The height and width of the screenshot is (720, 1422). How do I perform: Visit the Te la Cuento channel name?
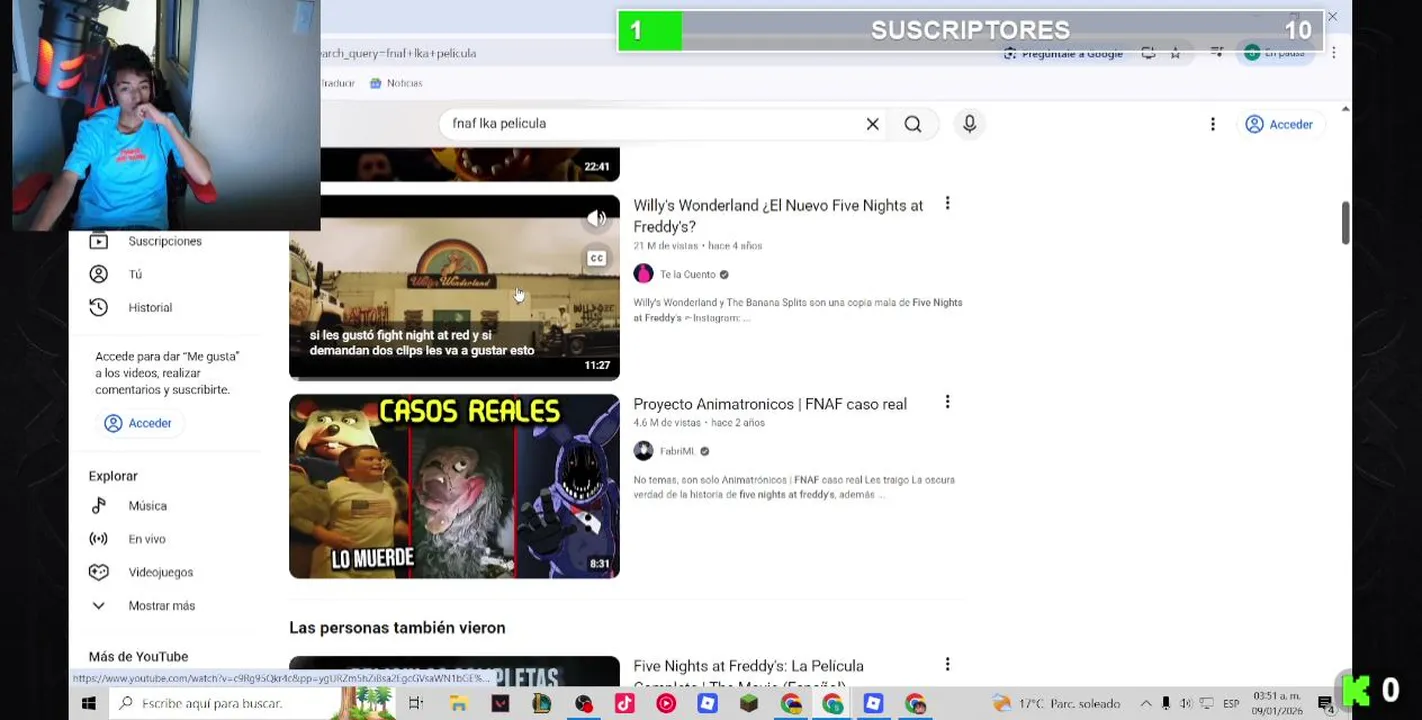pyautogui.click(x=688, y=274)
